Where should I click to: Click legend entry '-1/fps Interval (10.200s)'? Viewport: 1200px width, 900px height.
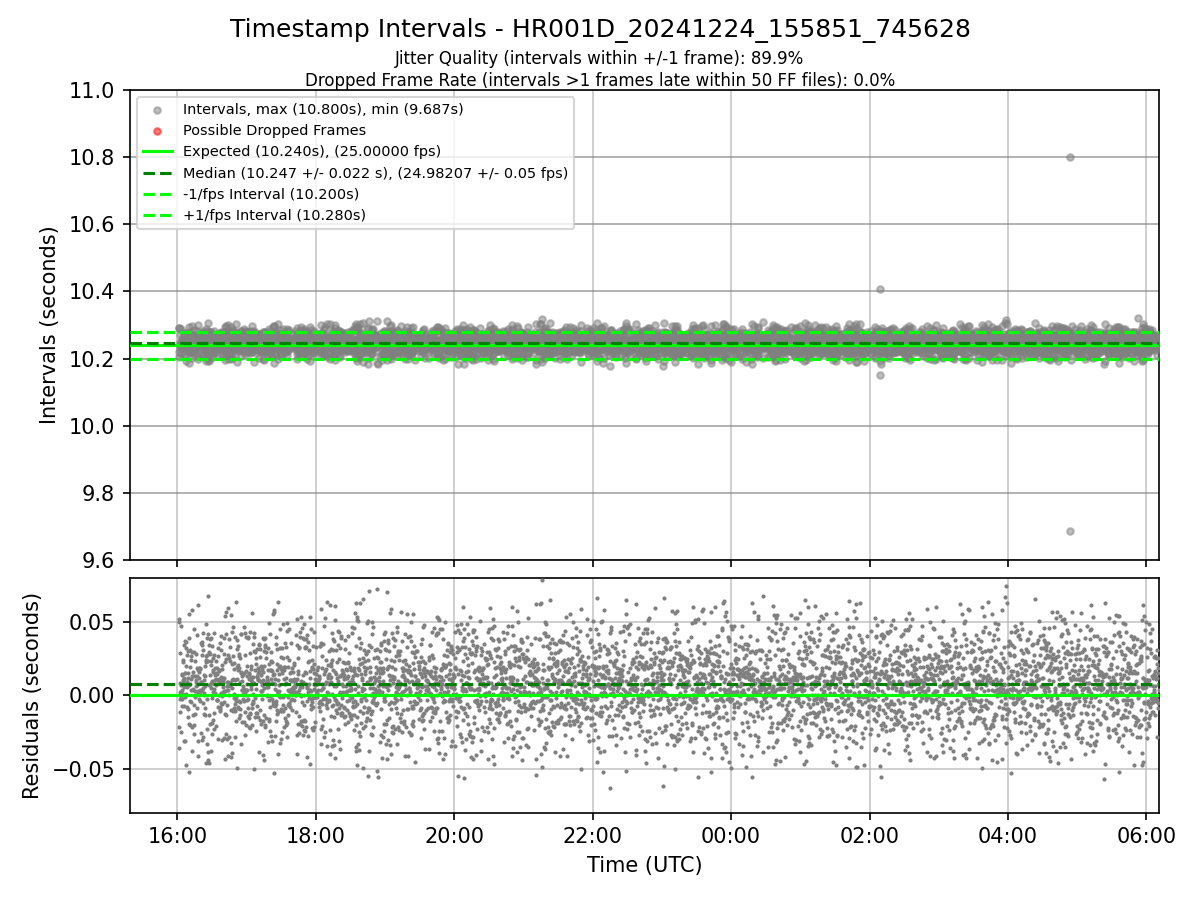[x=270, y=194]
